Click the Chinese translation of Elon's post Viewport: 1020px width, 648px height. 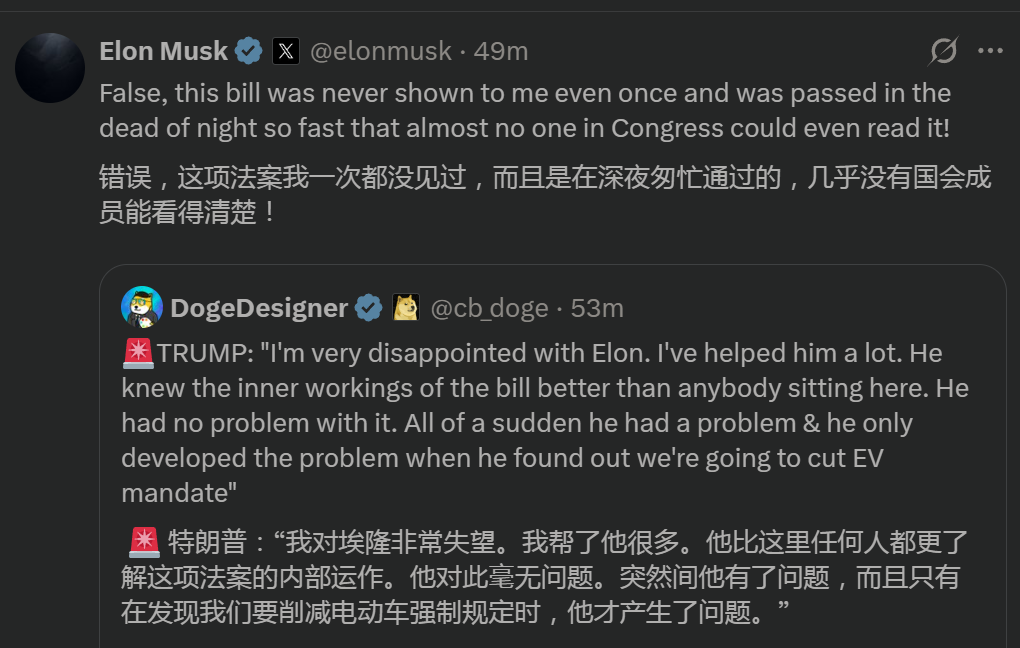point(544,195)
